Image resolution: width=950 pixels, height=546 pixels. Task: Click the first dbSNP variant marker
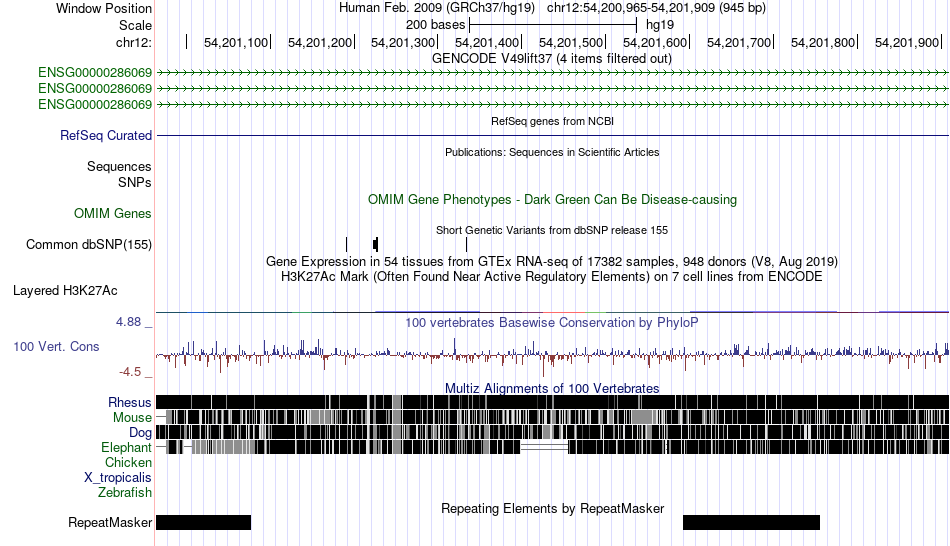click(347, 244)
